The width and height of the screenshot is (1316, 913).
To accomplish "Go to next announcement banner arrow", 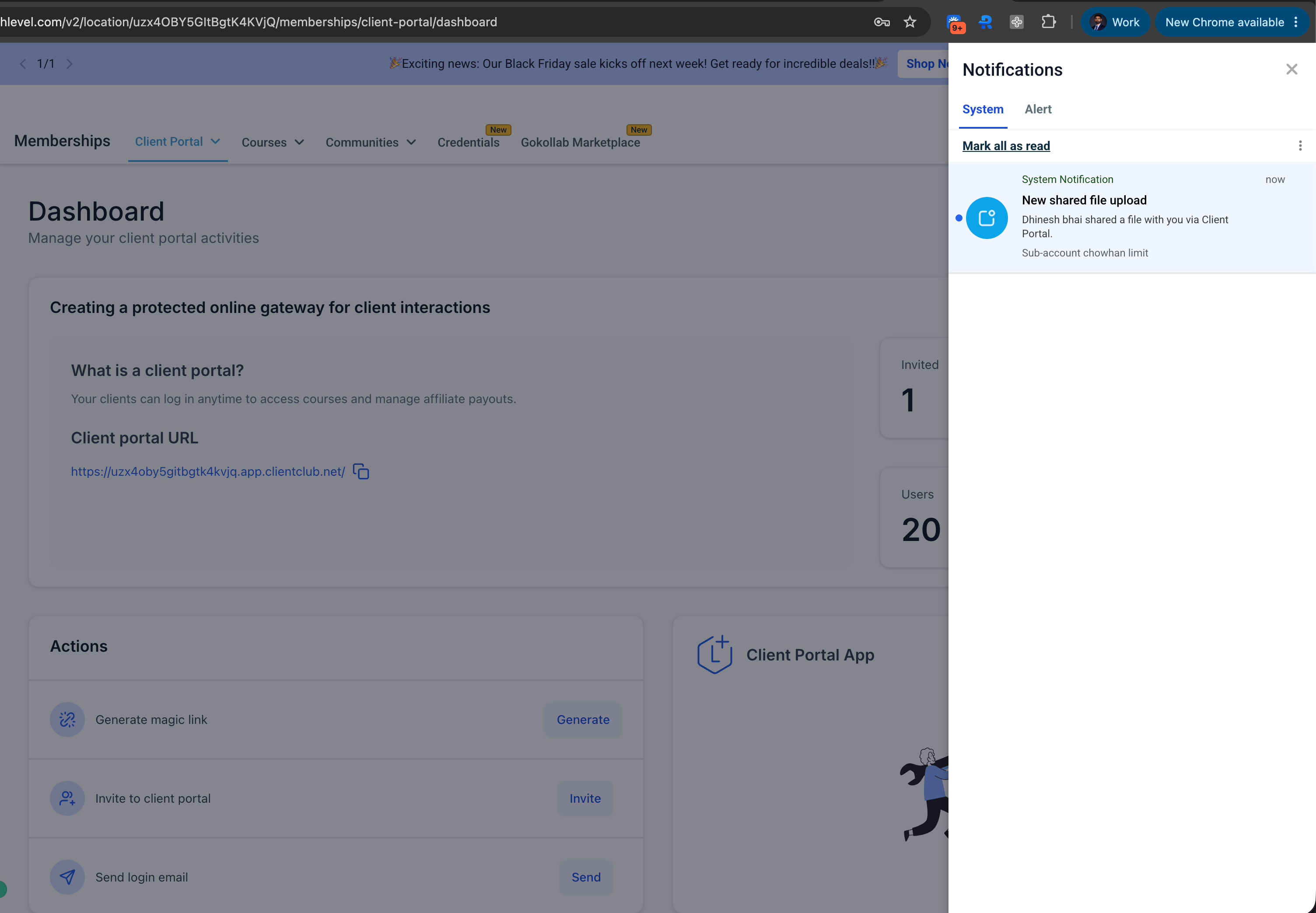I will point(69,64).
